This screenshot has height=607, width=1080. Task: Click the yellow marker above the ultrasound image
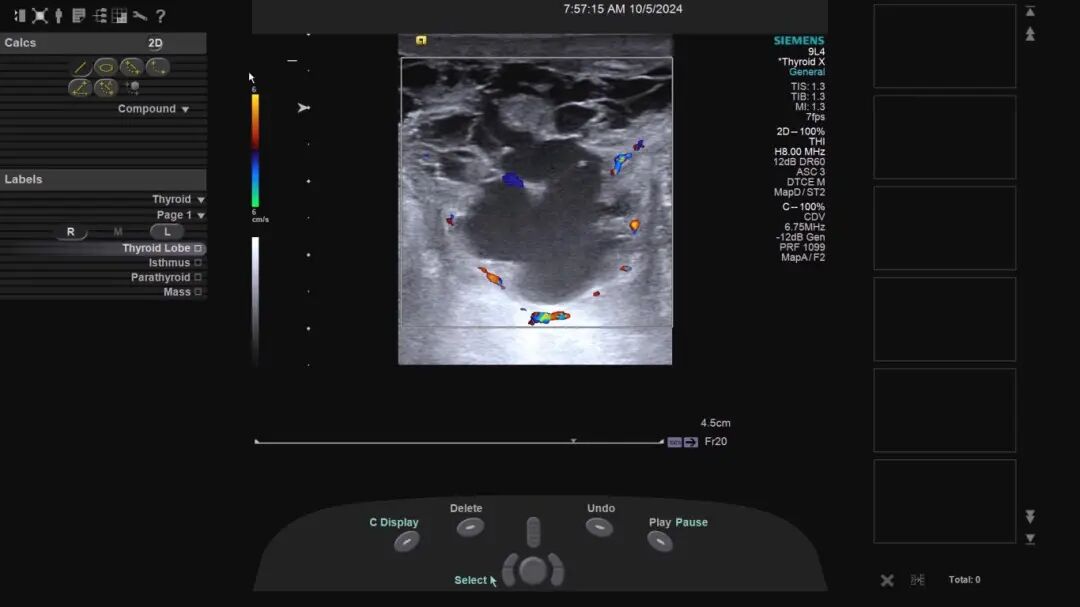pos(421,41)
